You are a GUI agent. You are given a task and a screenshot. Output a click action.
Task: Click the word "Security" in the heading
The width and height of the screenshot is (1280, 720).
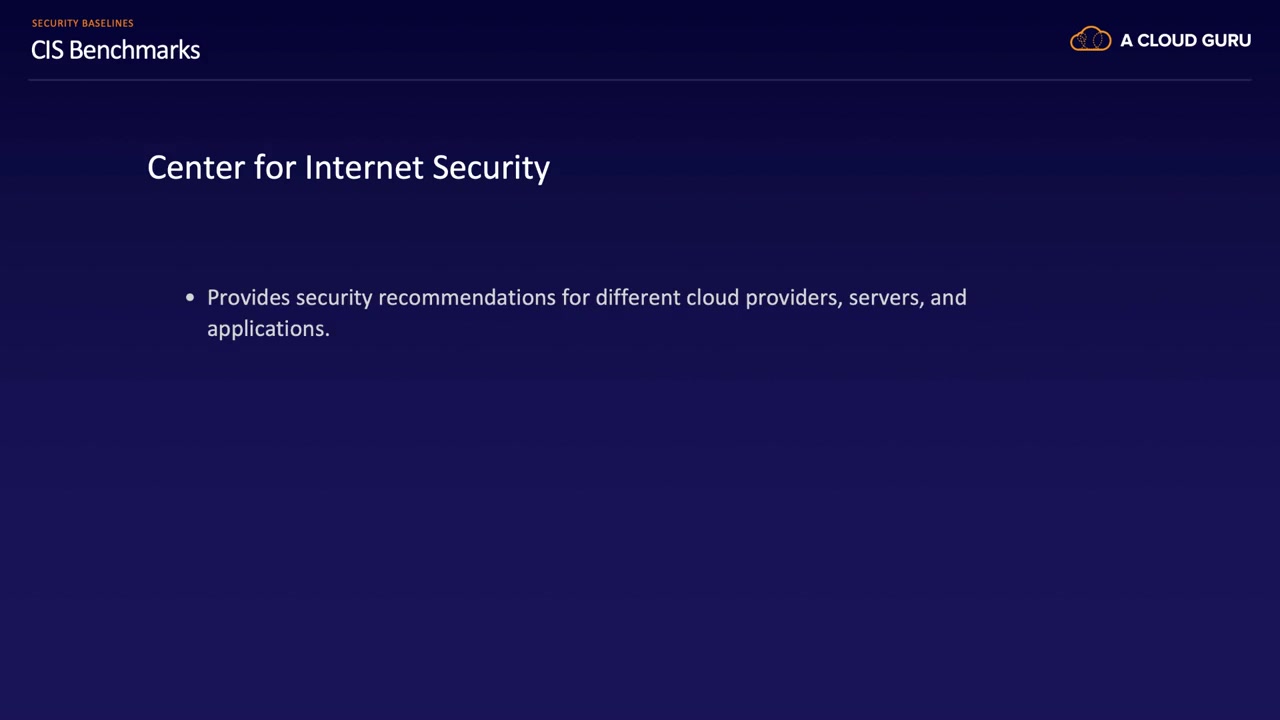tap(491, 167)
